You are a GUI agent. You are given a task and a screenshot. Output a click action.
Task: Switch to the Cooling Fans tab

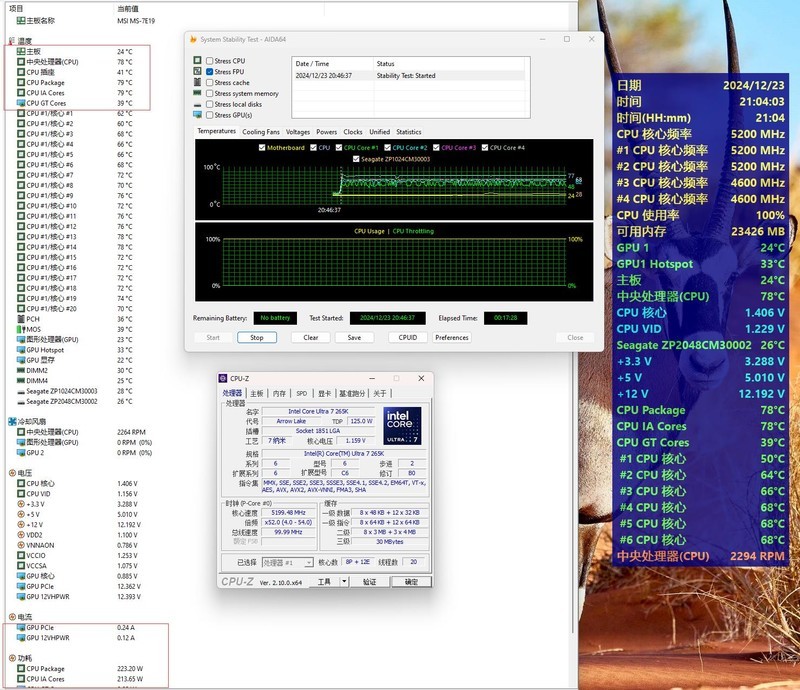pos(260,132)
